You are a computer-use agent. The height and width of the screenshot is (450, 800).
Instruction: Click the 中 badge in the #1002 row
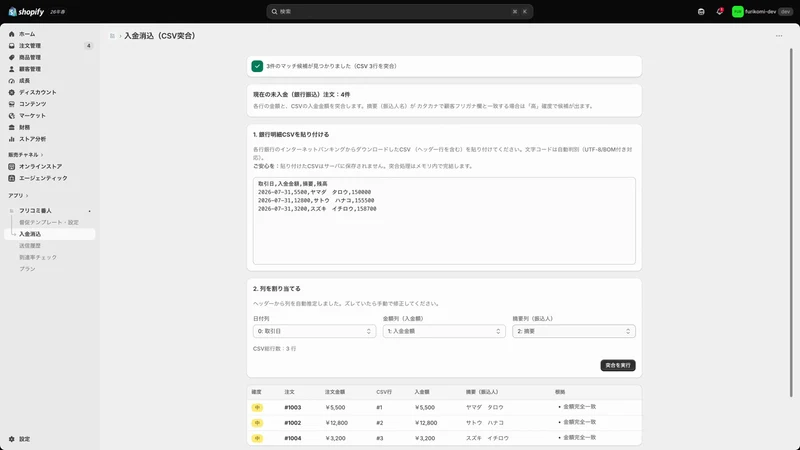point(257,423)
